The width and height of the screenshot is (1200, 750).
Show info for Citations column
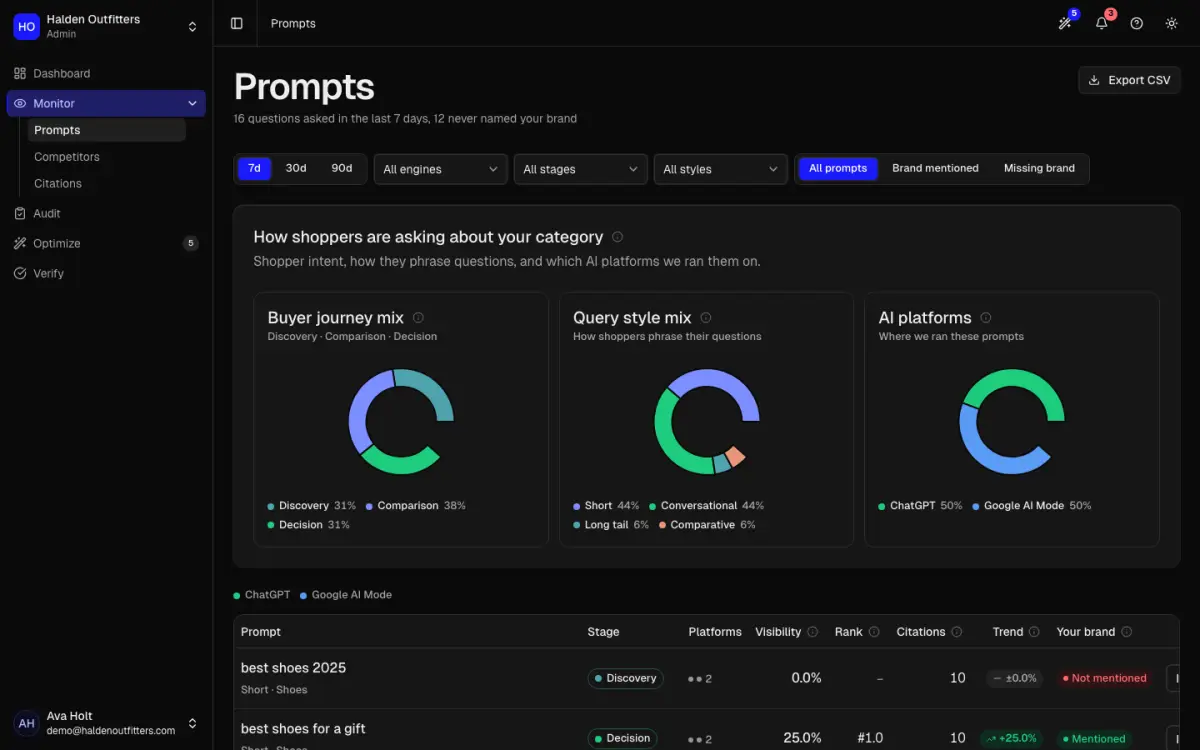pos(957,632)
